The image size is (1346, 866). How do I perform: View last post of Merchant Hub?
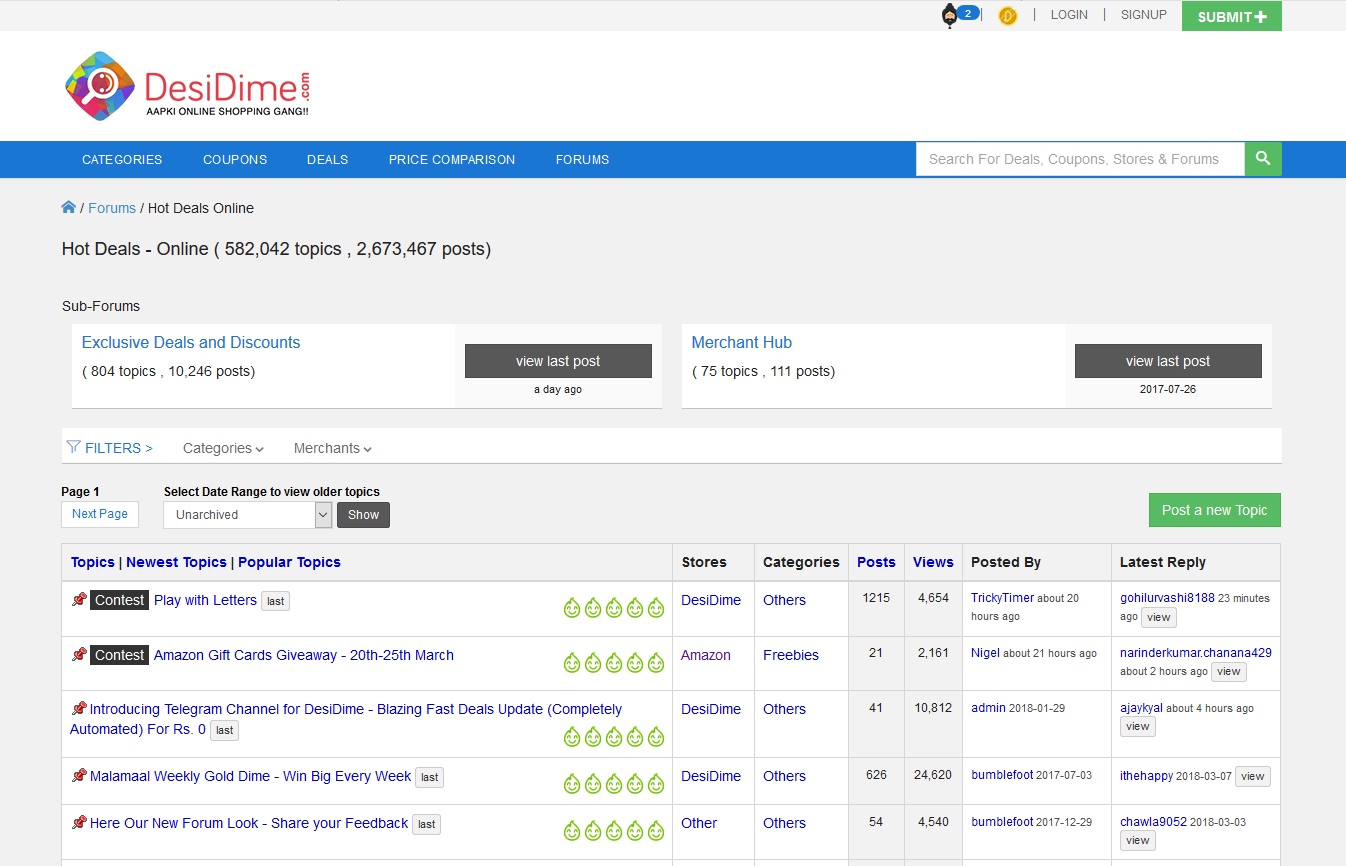pos(1168,361)
